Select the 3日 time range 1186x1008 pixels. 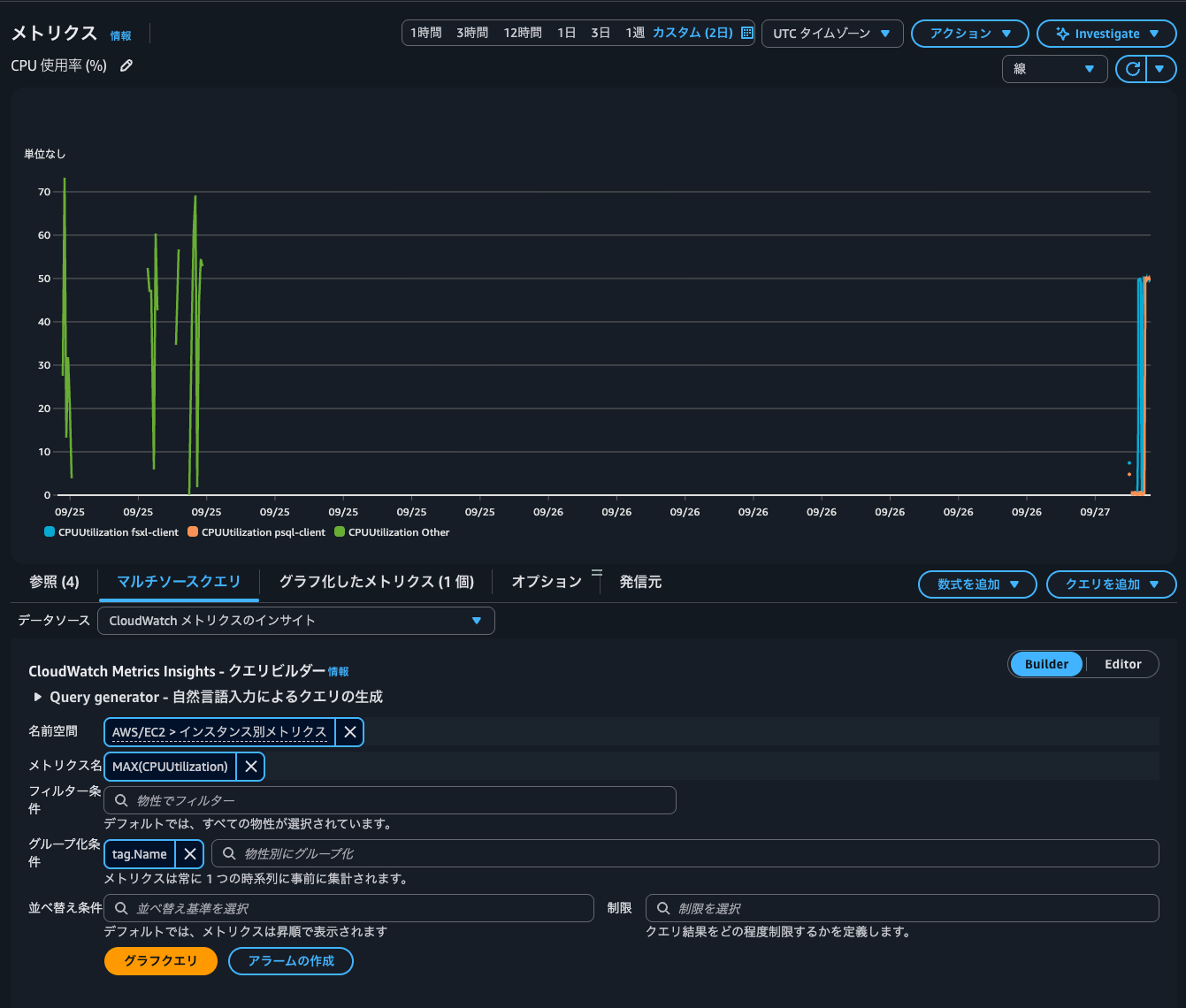601,33
